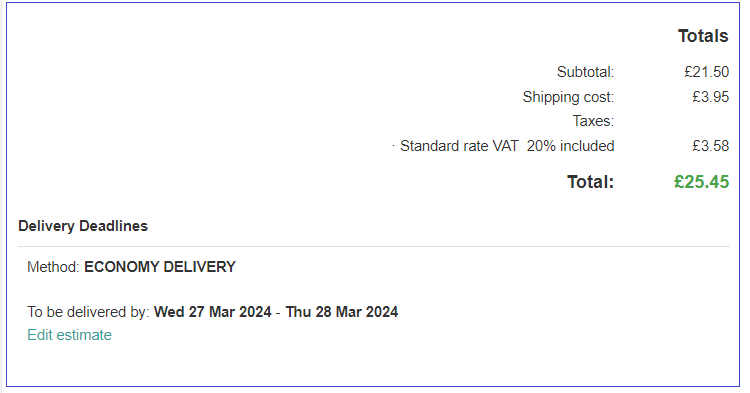Viewport: 750px width, 393px height.
Task: Click the Method label
Action: [x=53, y=267]
